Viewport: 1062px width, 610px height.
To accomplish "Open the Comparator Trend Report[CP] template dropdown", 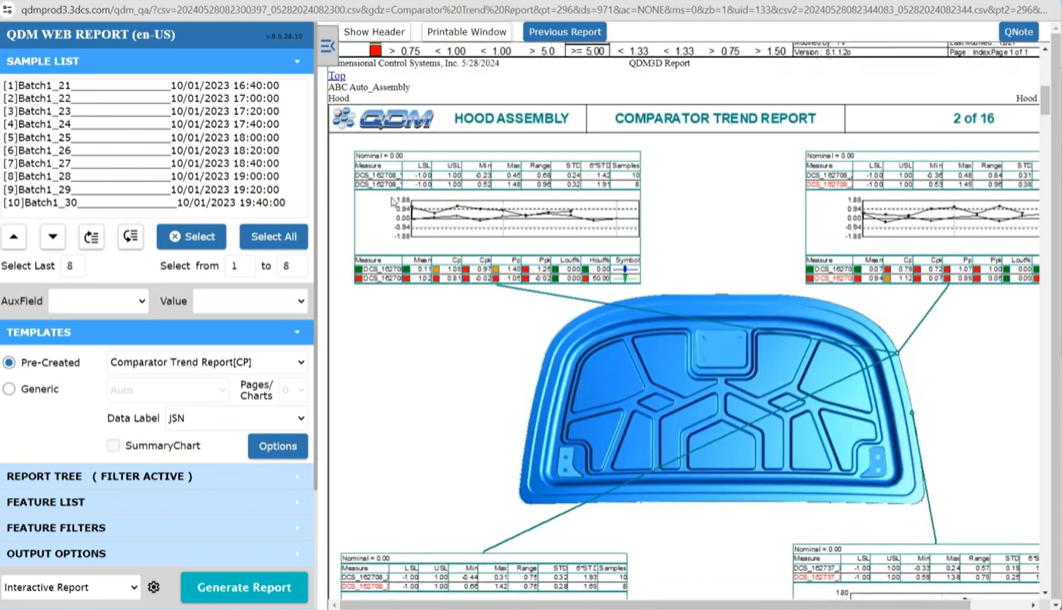I will [x=207, y=362].
